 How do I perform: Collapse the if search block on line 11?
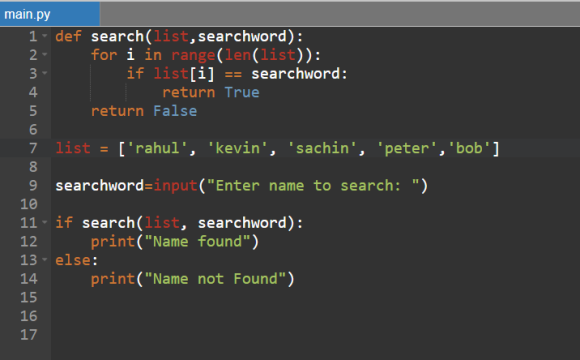(x=45, y=222)
